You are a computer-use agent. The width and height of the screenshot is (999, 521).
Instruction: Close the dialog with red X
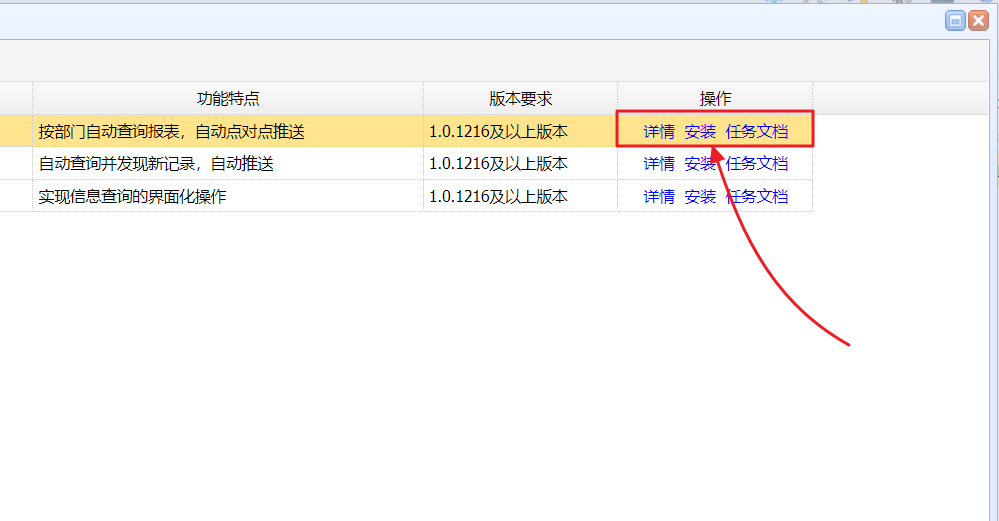pyautogui.click(x=979, y=21)
